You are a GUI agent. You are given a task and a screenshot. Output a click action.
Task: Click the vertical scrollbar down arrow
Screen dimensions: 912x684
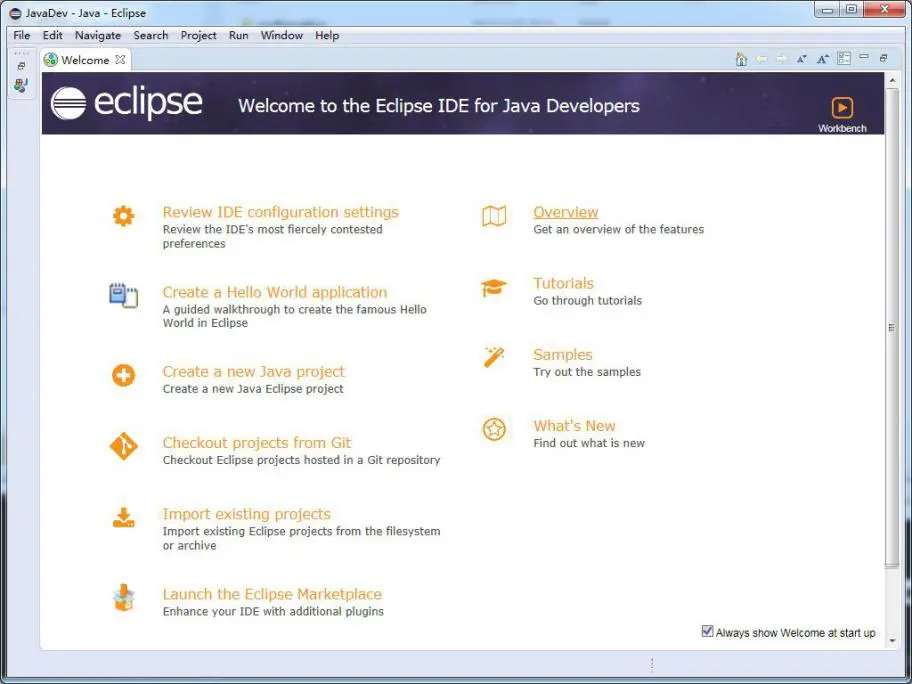892,641
